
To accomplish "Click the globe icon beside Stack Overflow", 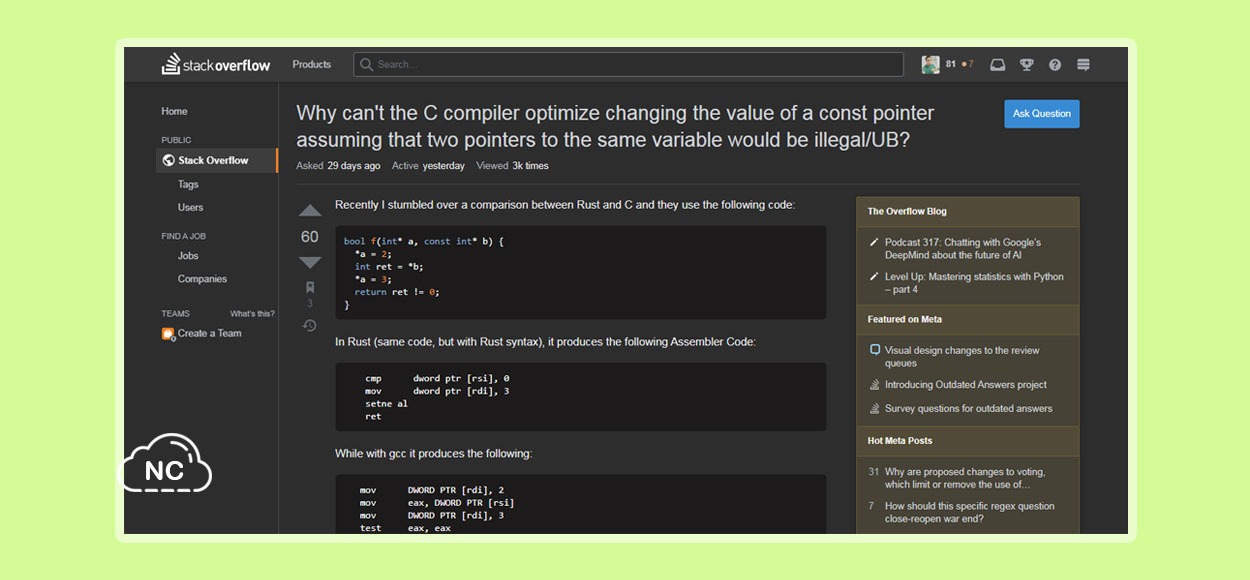I will (168, 160).
